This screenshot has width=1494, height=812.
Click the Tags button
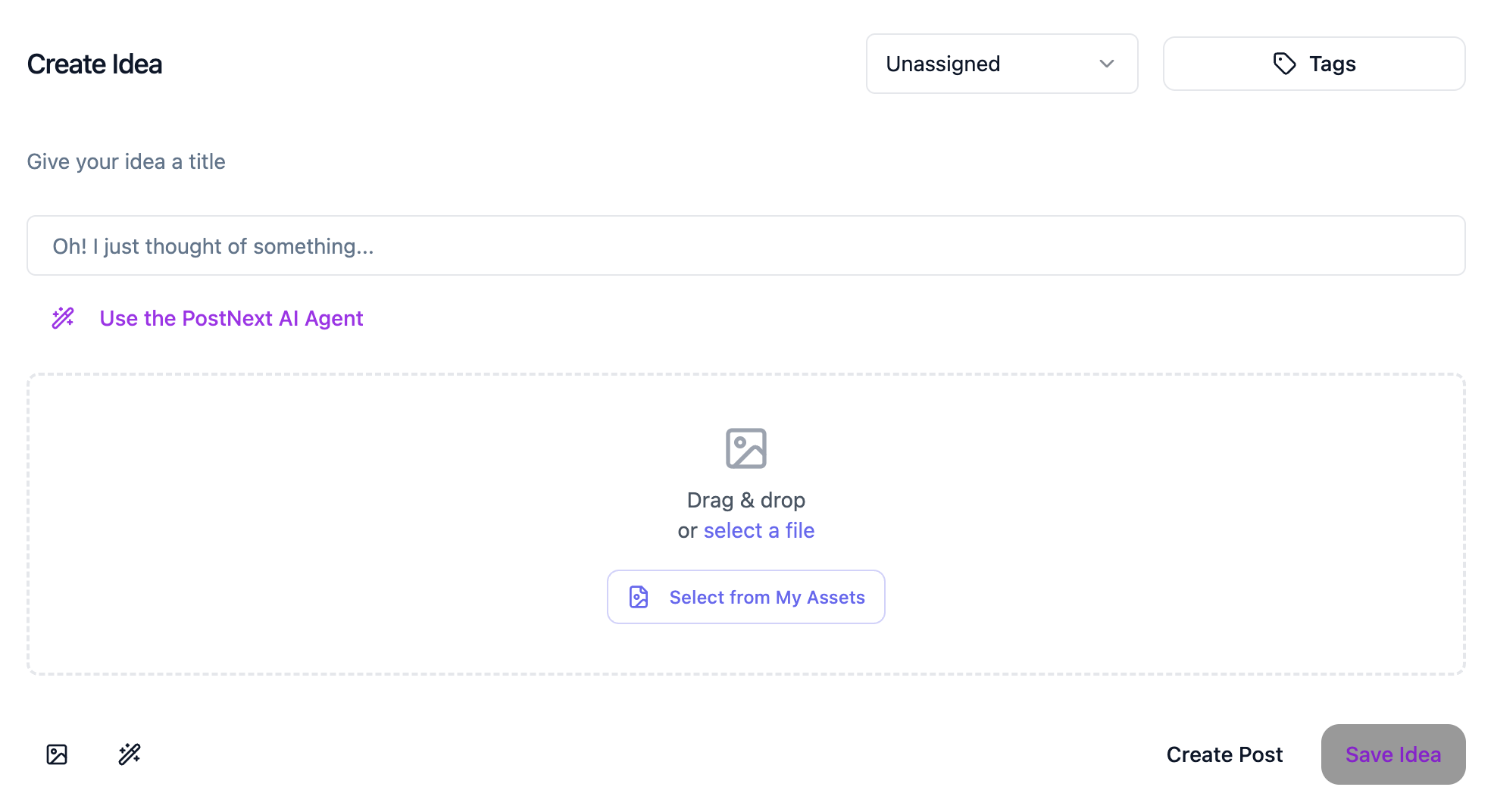point(1314,64)
